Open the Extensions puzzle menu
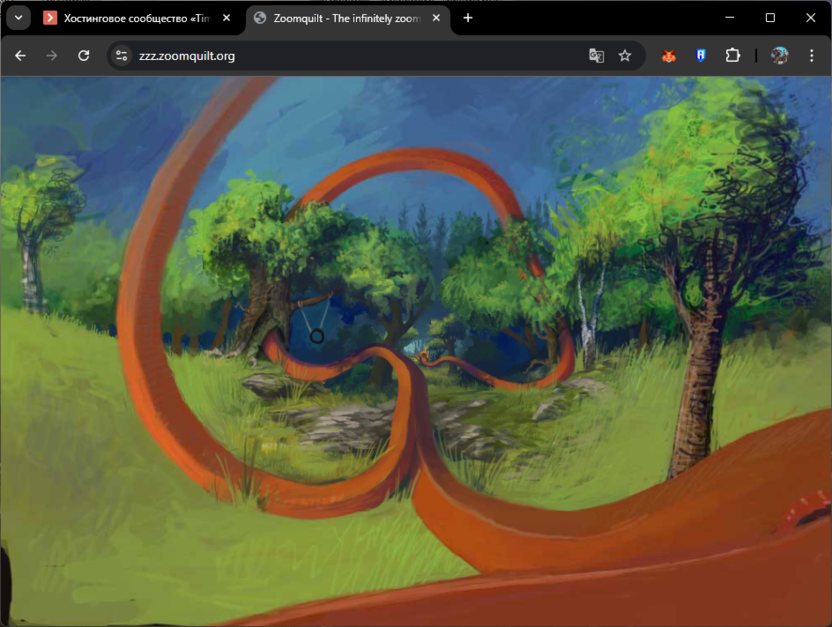 733,56
